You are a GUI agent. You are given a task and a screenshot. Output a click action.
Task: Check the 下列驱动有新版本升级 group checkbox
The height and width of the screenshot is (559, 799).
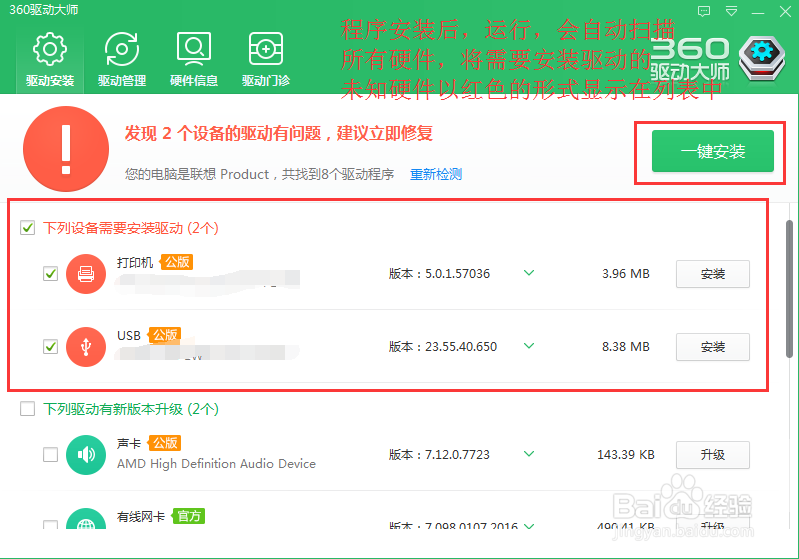click(28, 409)
